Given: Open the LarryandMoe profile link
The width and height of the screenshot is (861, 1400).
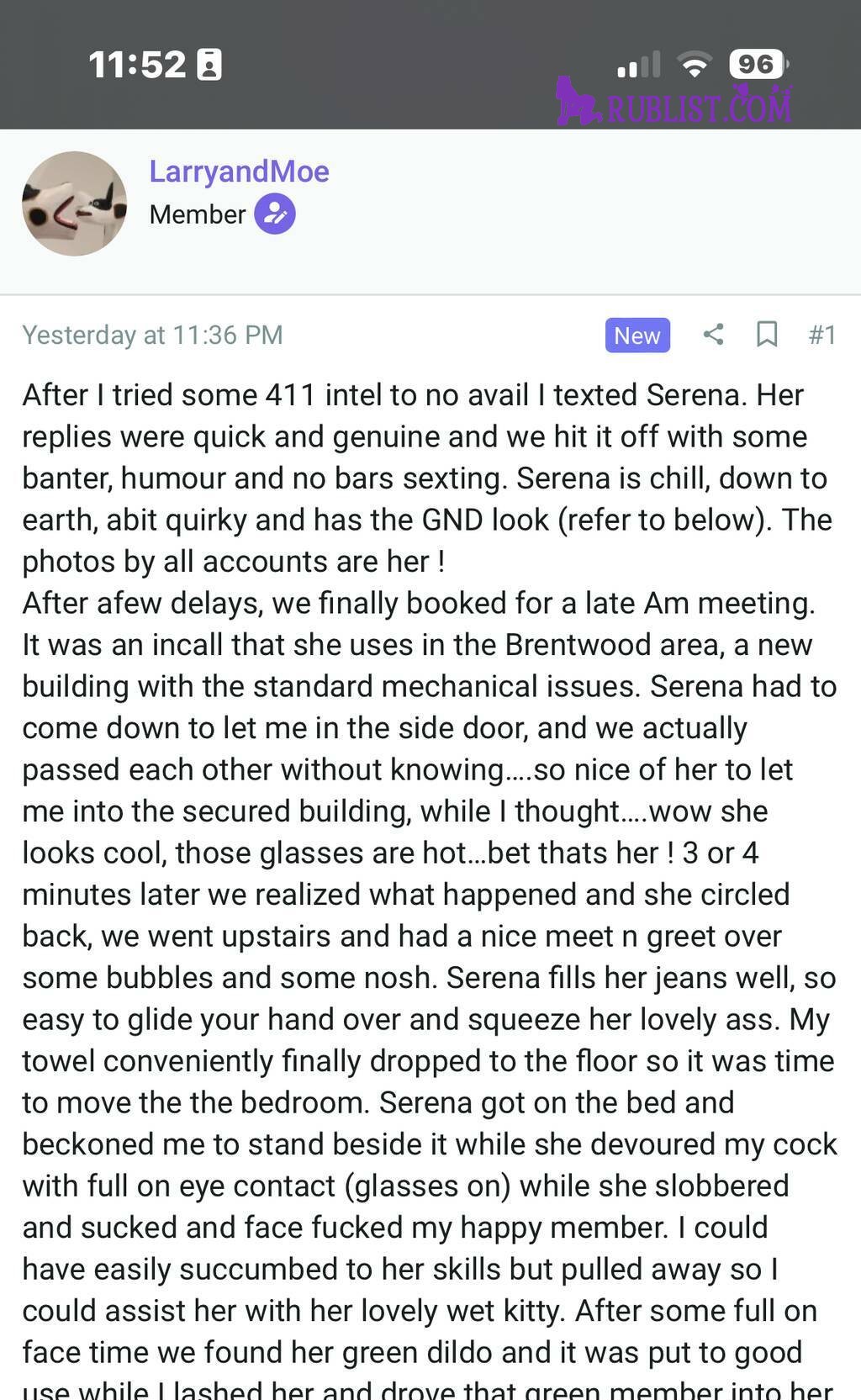Looking at the screenshot, I should click(x=239, y=172).
